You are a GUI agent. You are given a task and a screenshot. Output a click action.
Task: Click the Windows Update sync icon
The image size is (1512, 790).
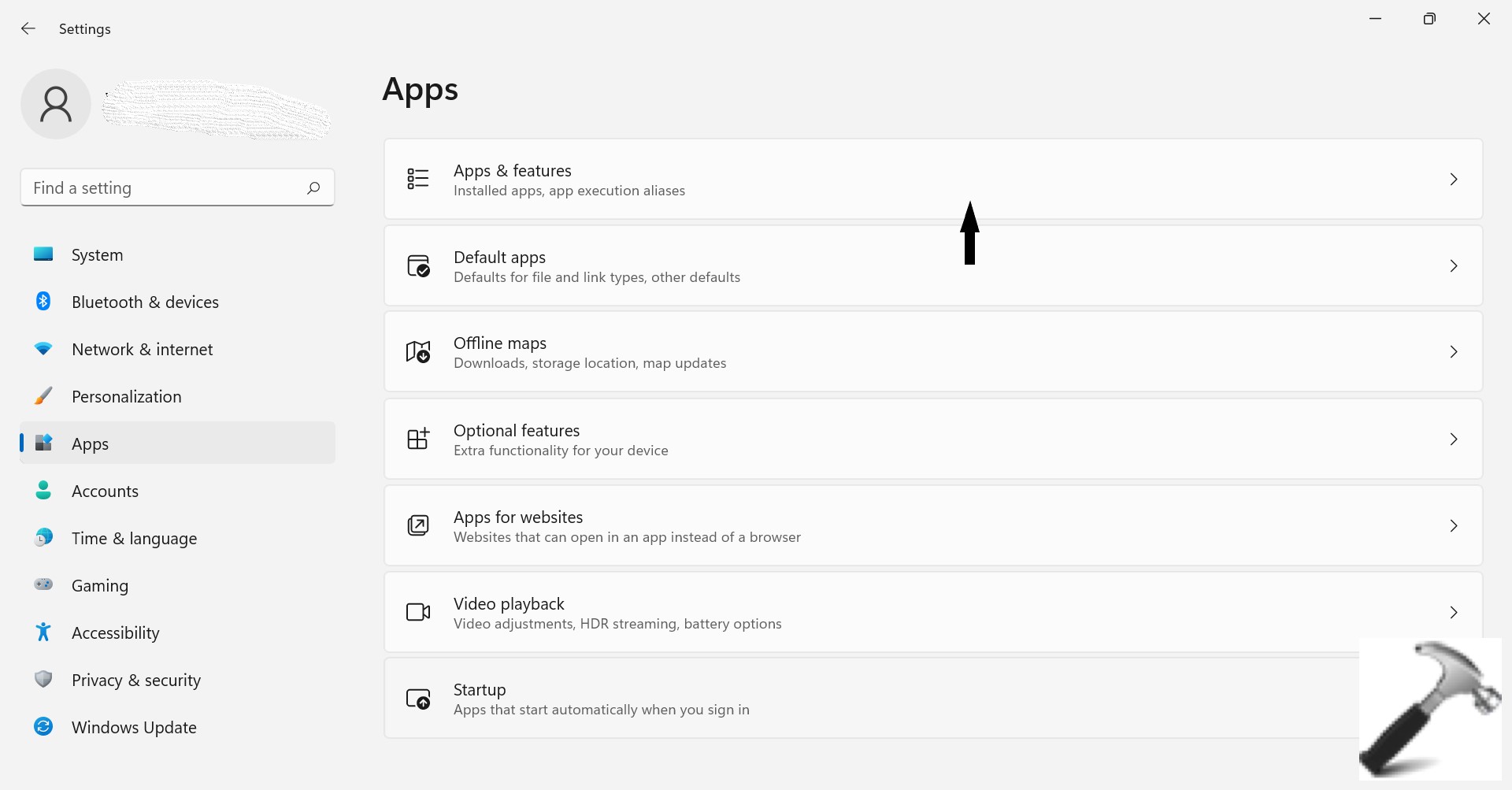tap(43, 727)
